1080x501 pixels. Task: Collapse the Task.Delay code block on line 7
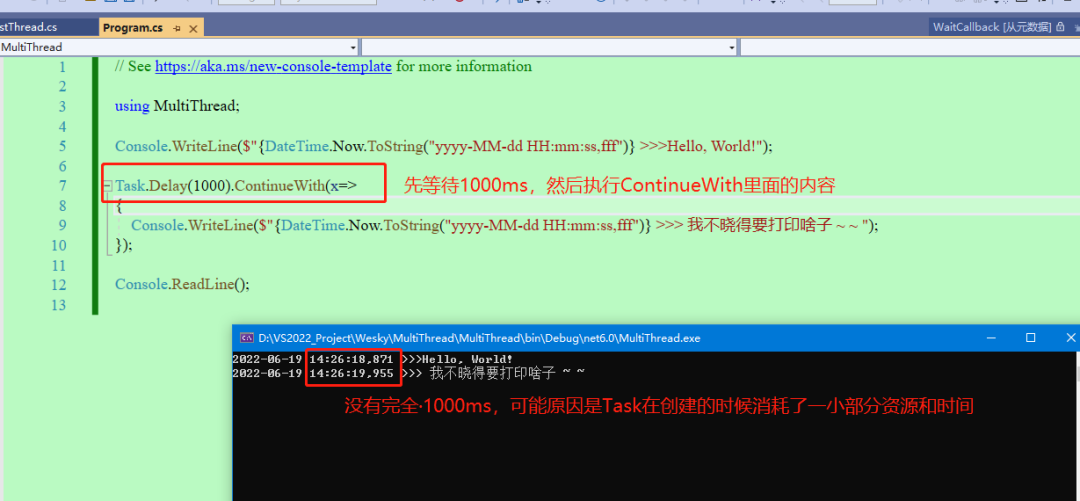tap(108, 186)
